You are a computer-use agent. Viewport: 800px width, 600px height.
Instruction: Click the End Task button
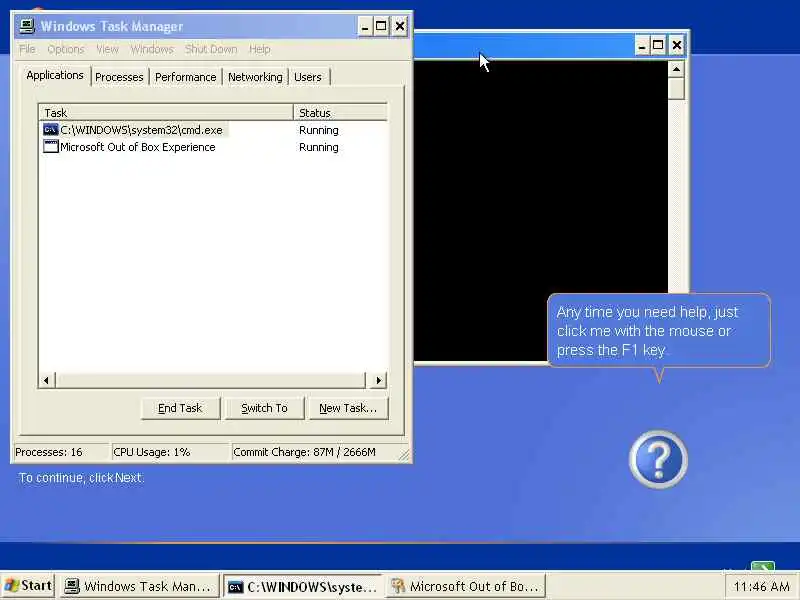coord(180,408)
